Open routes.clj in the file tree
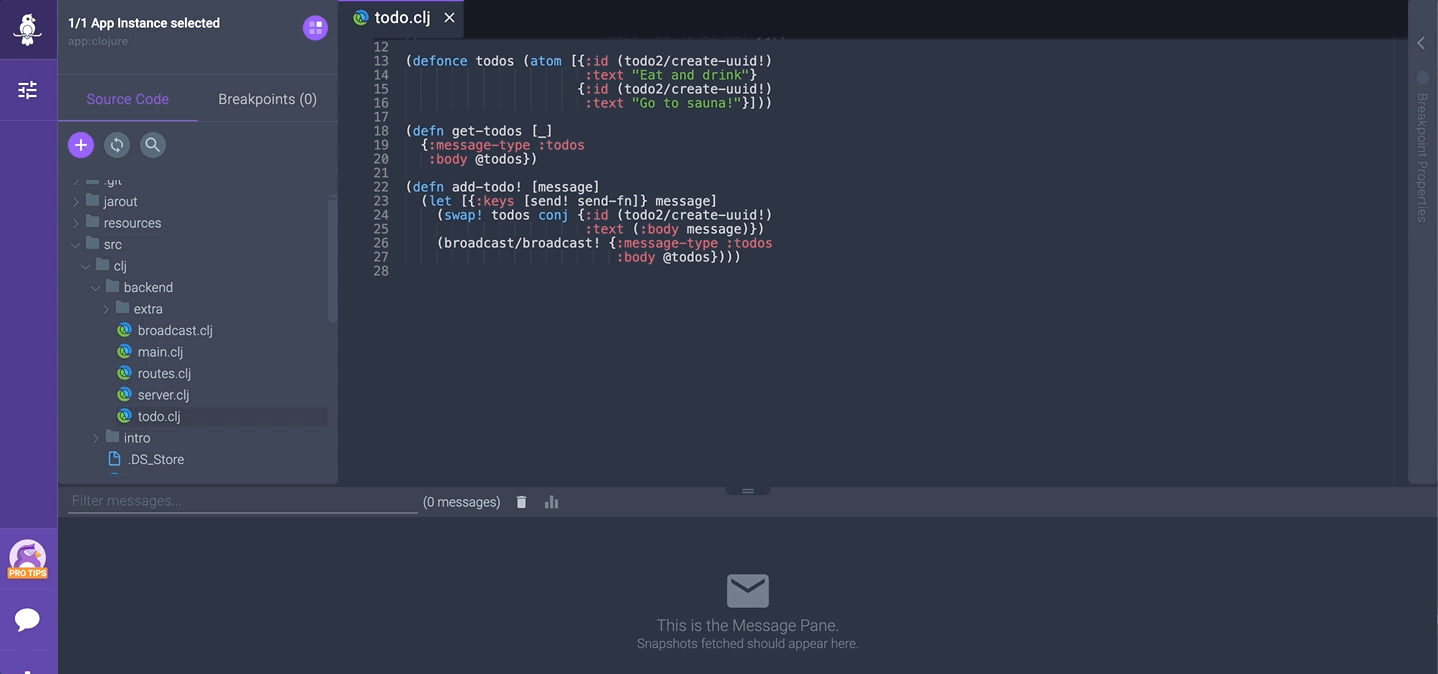The image size is (1438, 674). [x=164, y=374]
